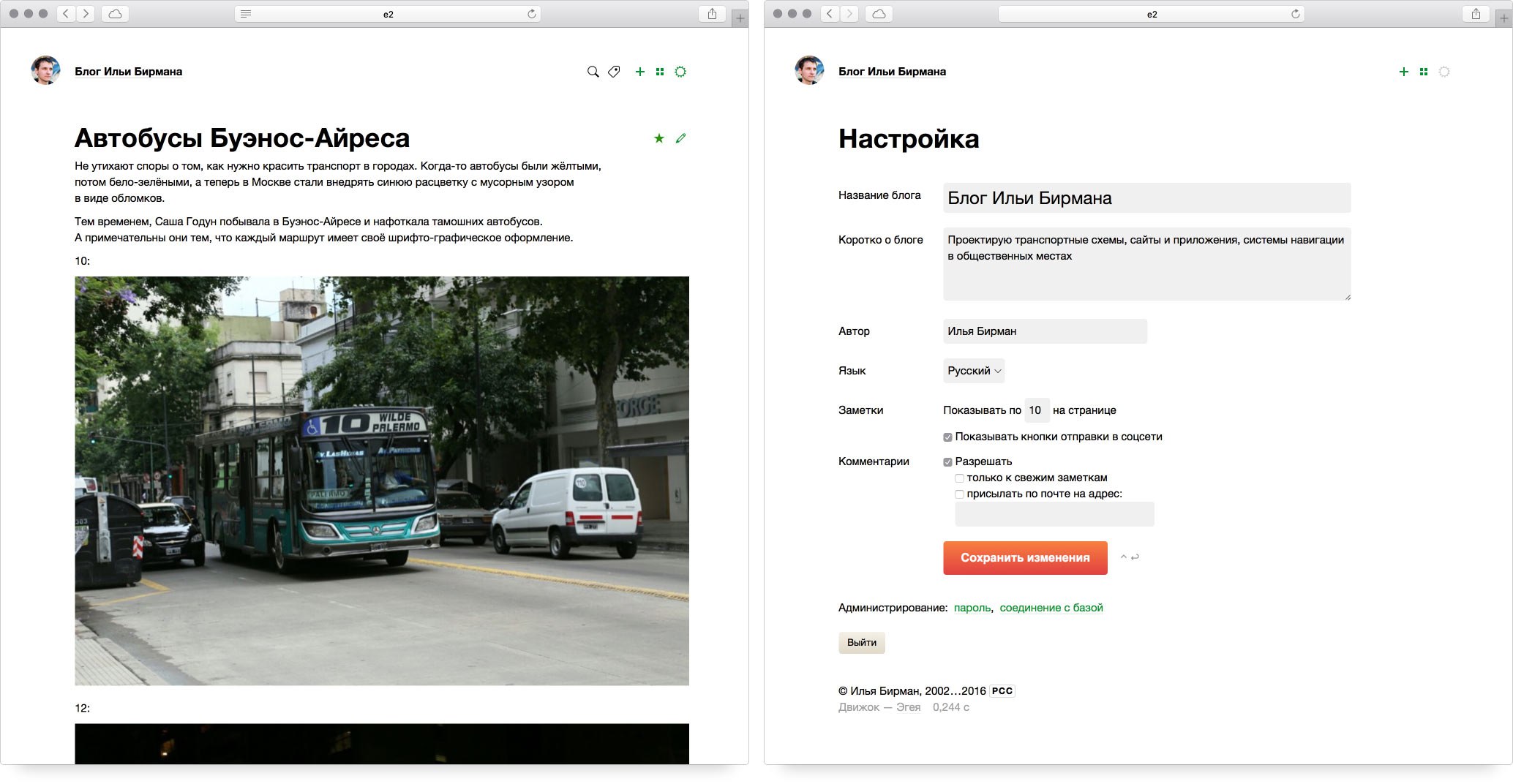Viewport: 1513px width, 784px height.
Task: Open new tab in left browser window
Action: [740, 18]
